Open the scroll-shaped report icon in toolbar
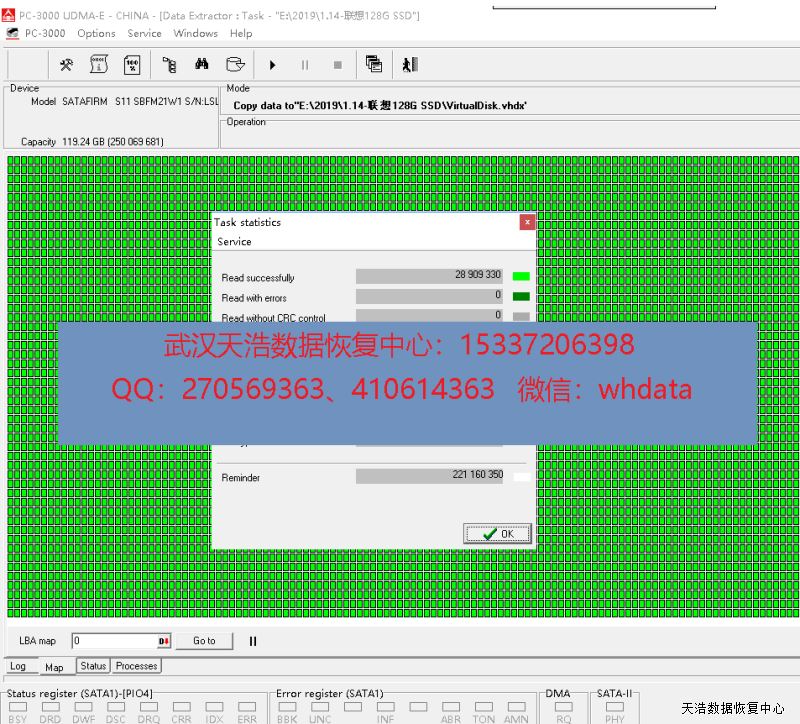The height and width of the screenshot is (724, 800). (x=99, y=65)
